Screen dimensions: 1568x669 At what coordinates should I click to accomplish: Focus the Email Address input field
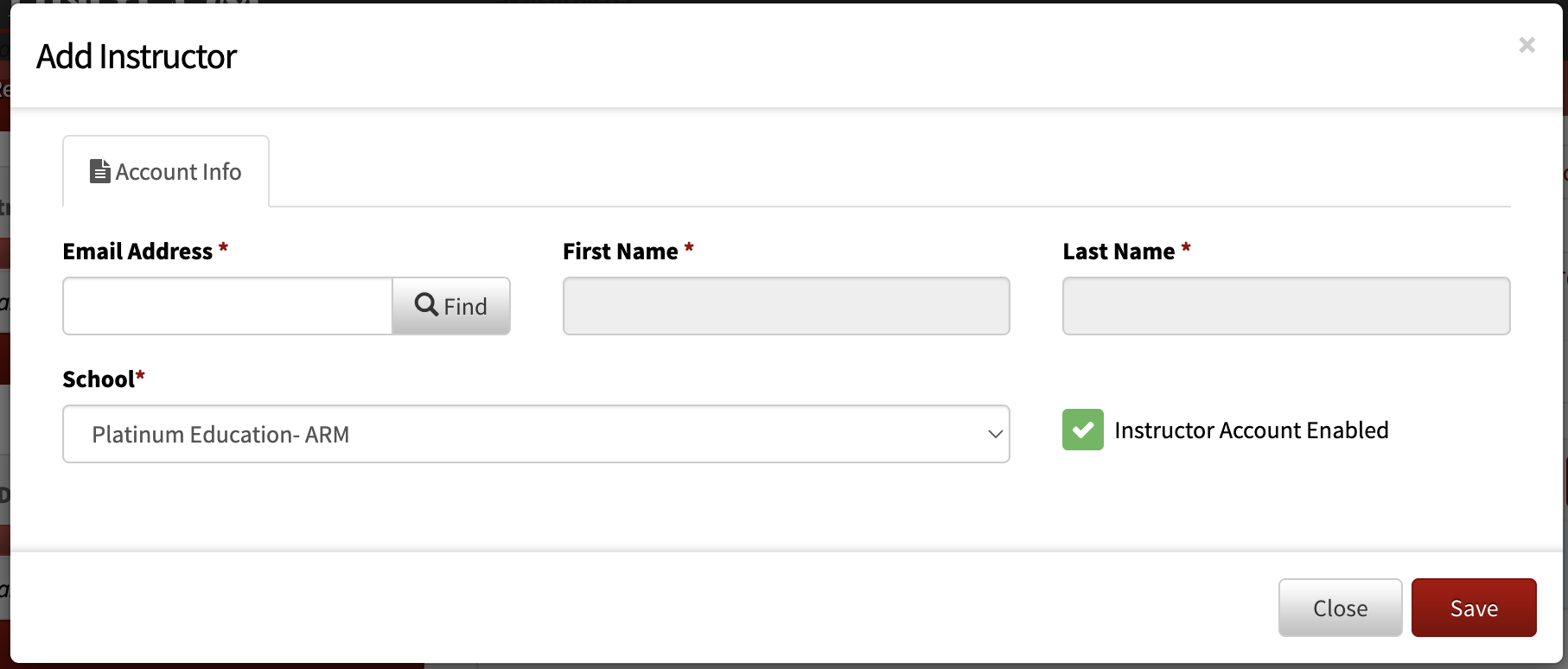[x=228, y=306]
